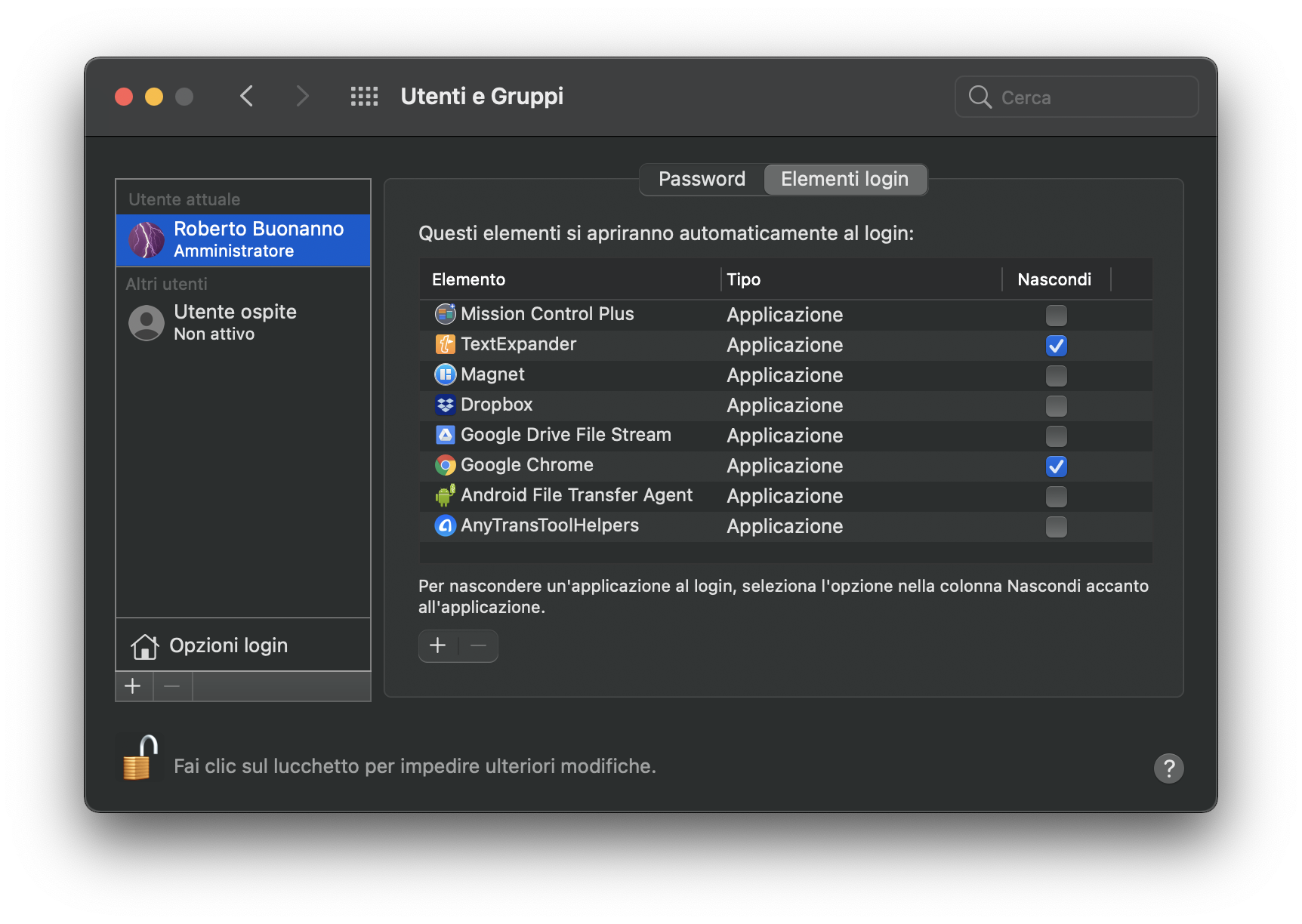This screenshot has height=924, width=1302.
Task: Click the AnyTransToolHelpers app icon
Action: tap(446, 525)
